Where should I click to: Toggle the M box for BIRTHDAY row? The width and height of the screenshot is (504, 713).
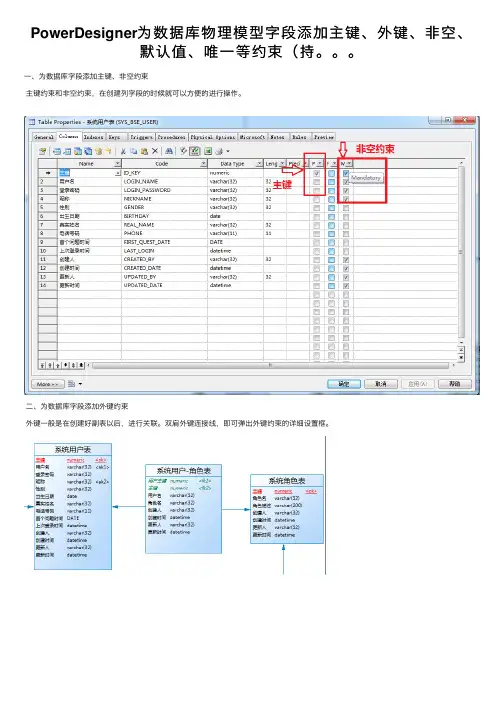346,216
